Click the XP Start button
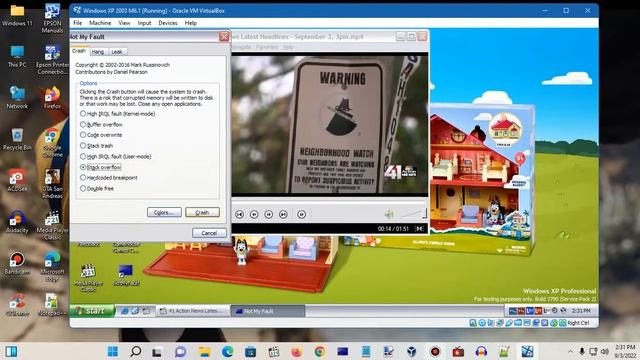Image resolution: width=640 pixels, height=360 pixels. pos(92,311)
